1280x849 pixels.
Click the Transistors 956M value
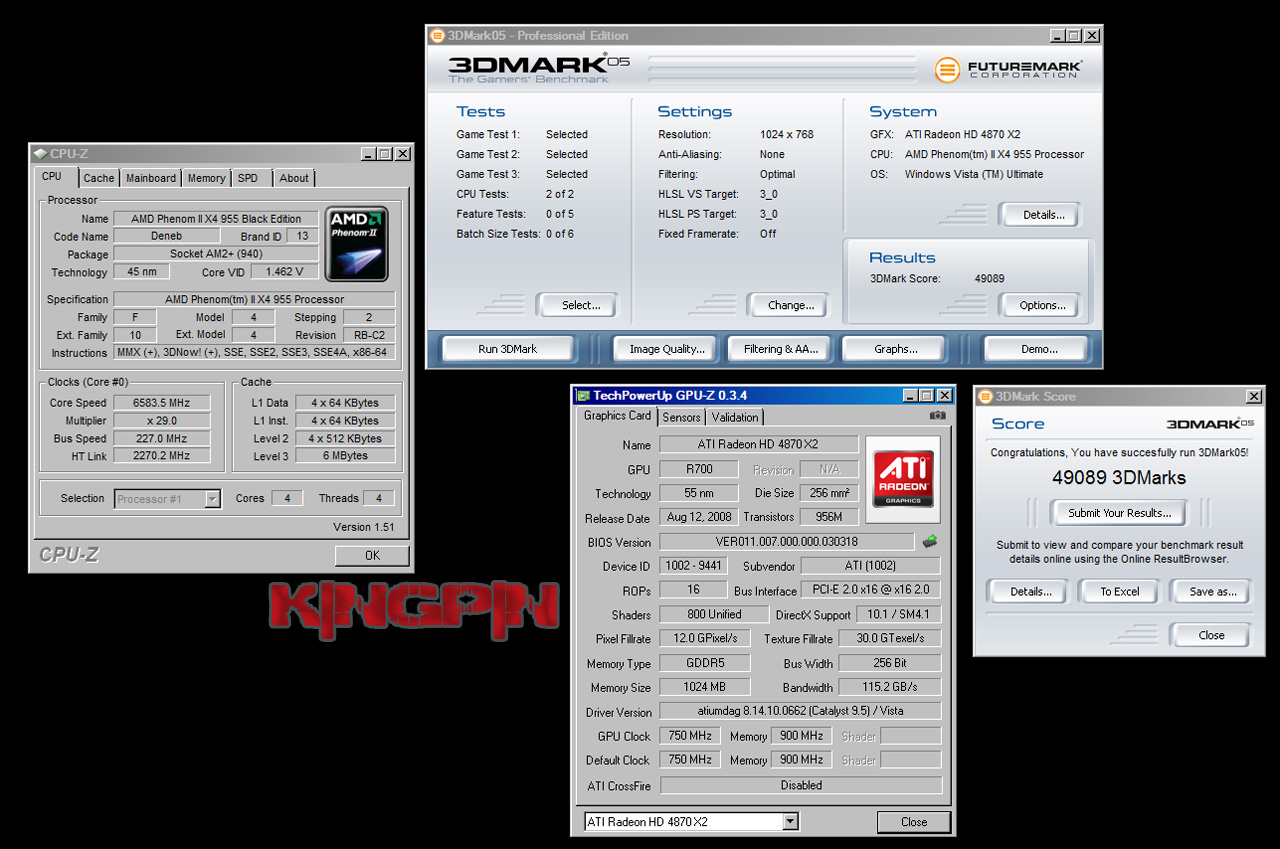tap(829, 518)
